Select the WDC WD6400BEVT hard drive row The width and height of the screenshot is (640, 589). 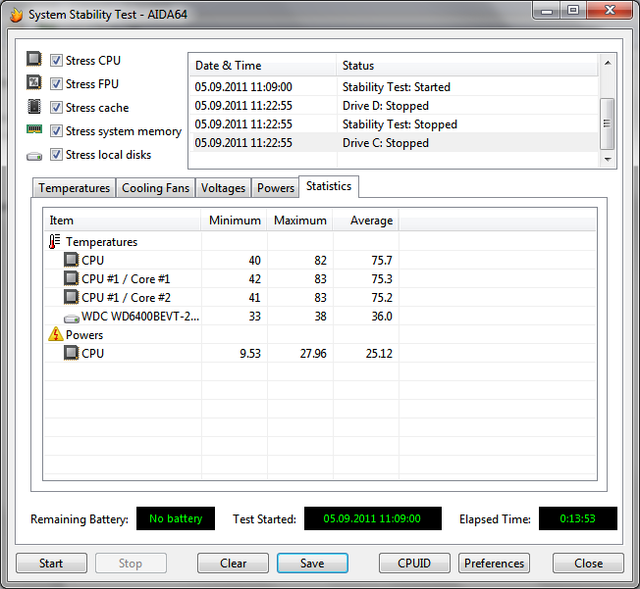(140, 316)
